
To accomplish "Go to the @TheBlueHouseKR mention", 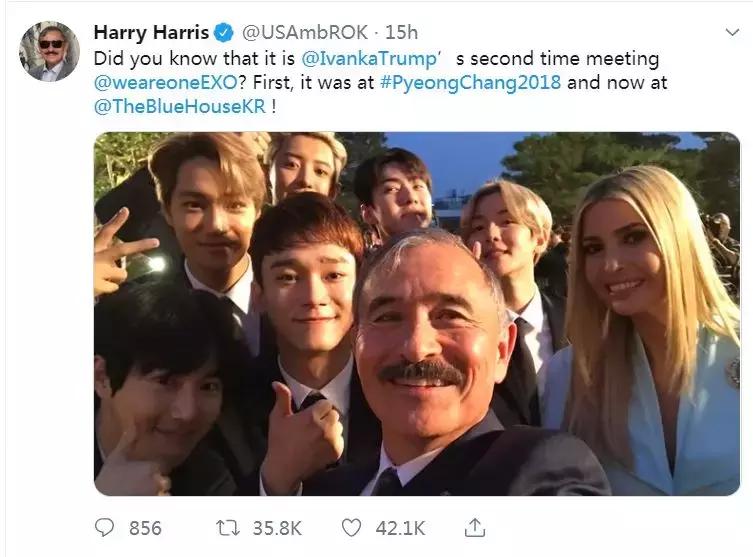I will pos(180,107).
